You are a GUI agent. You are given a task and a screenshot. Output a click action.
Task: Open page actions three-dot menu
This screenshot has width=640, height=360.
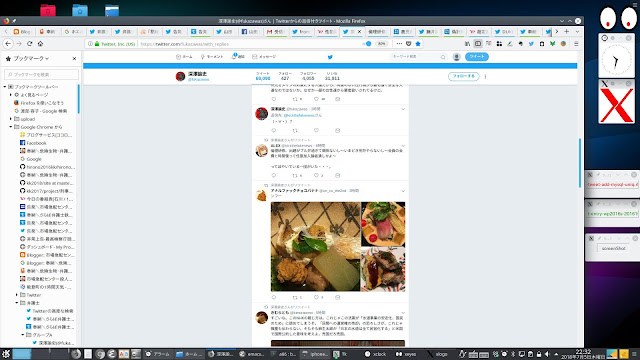[x=399, y=44]
